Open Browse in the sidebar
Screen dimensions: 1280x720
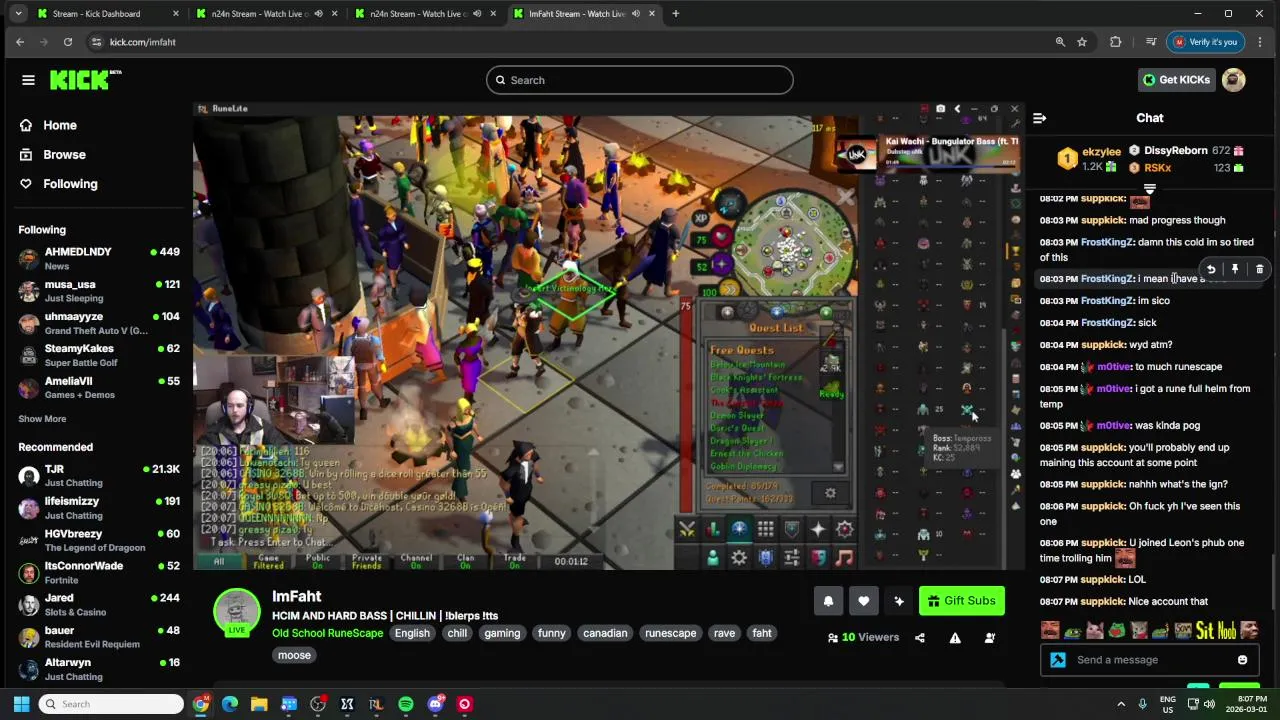[64, 154]
